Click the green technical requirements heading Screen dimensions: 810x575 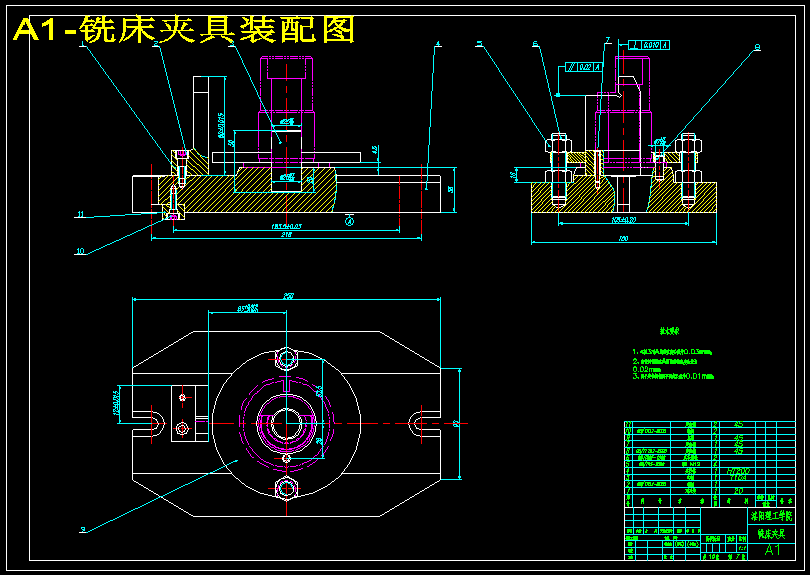pyautogui.click(x=669, y=331)
